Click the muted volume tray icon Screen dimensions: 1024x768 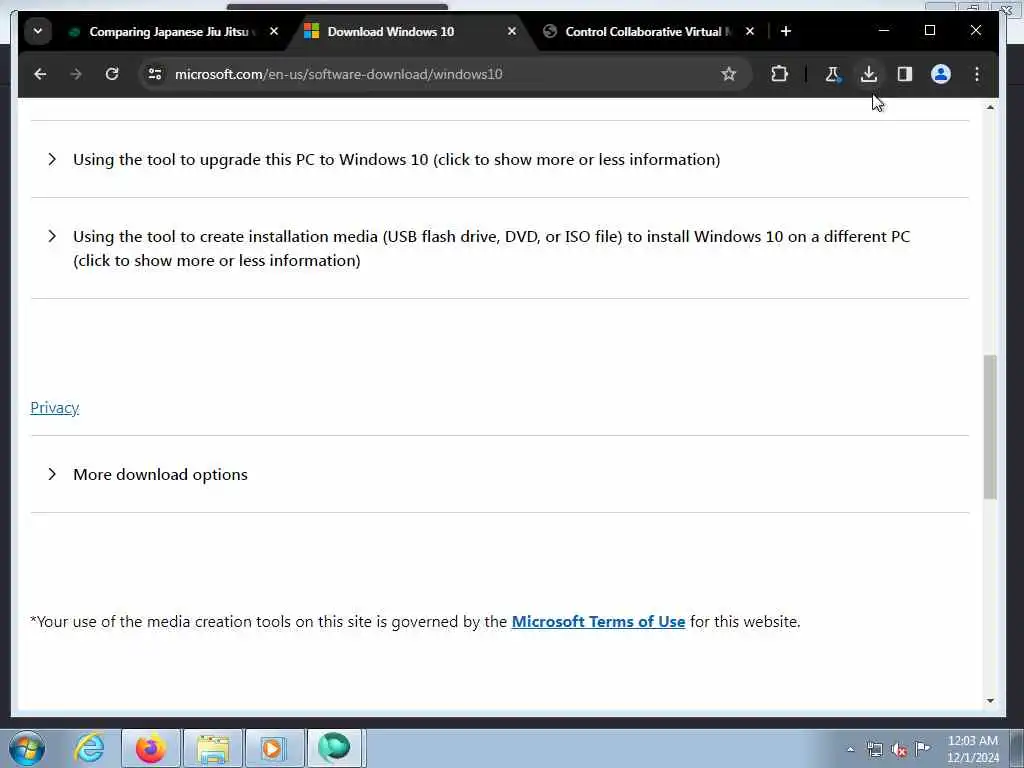tap(899, 750)
